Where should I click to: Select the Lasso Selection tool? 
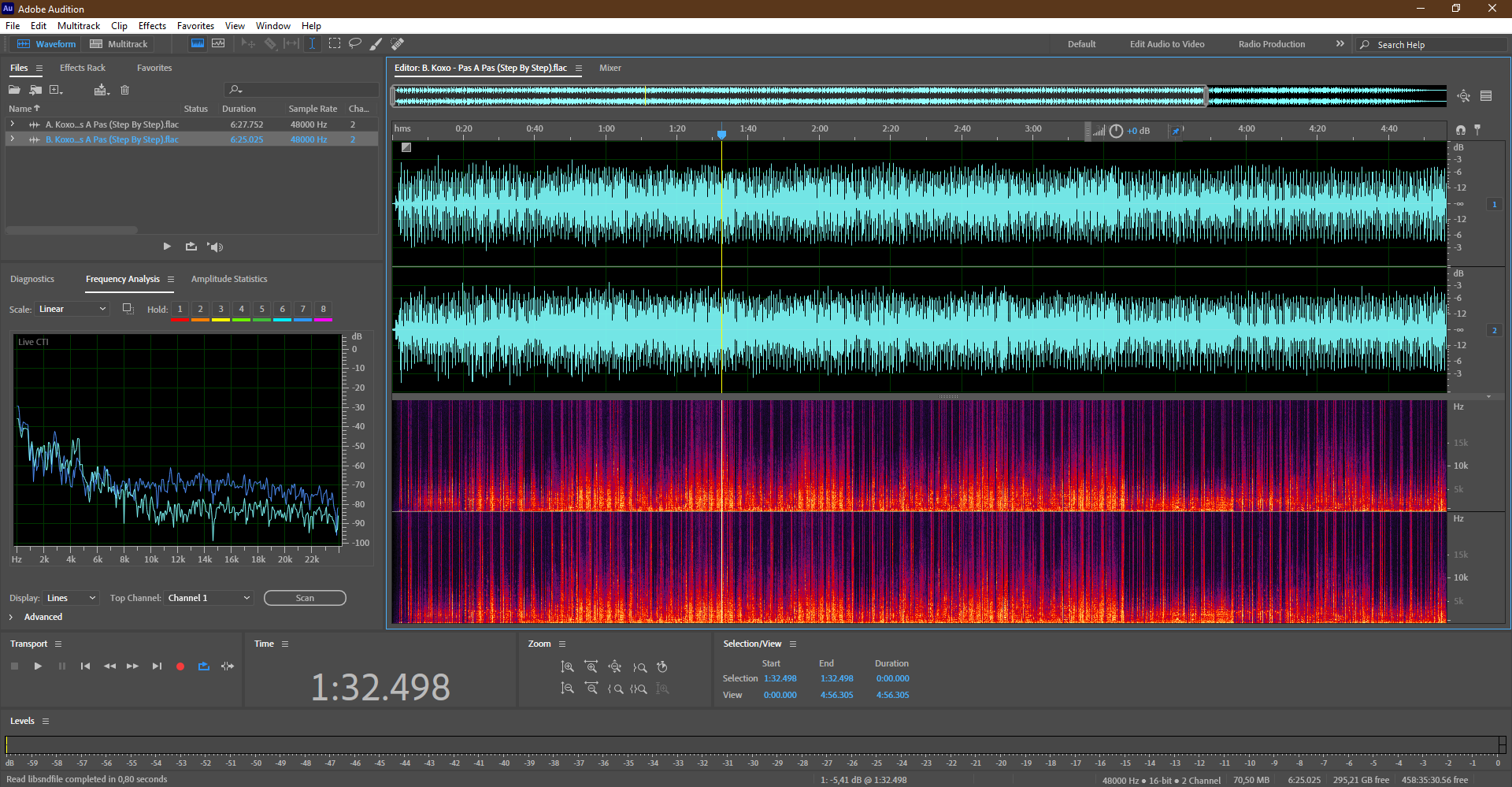point(355,44)
